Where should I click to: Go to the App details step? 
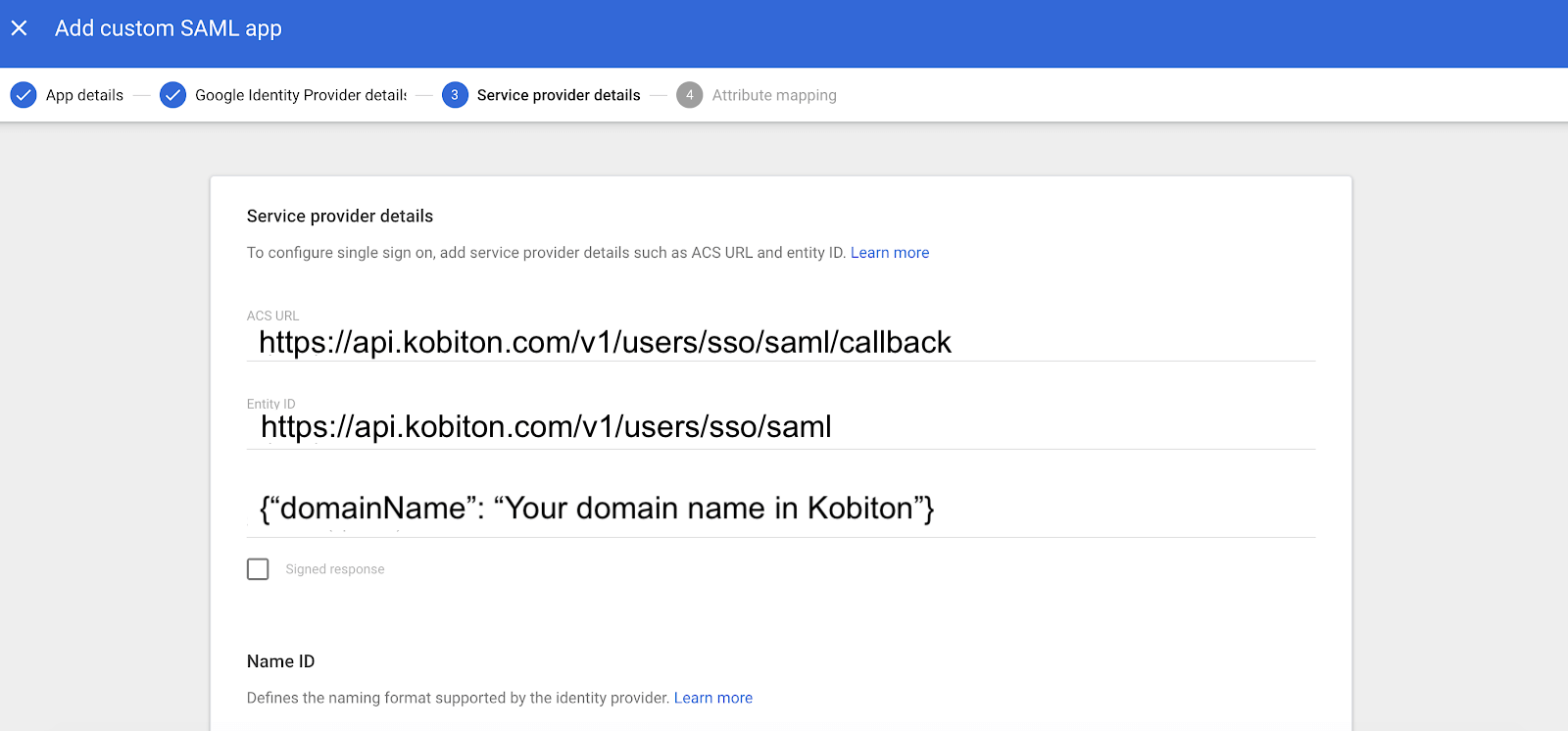pos(84,95)
